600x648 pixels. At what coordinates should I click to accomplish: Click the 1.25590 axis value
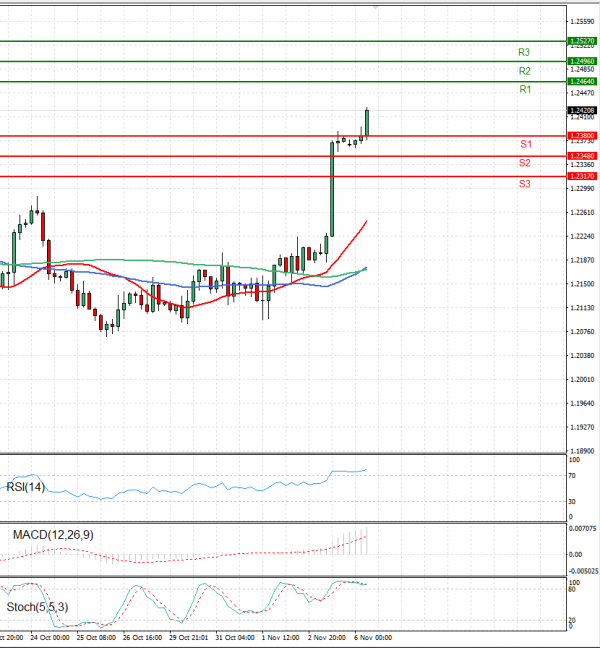[x=582, y=21]
